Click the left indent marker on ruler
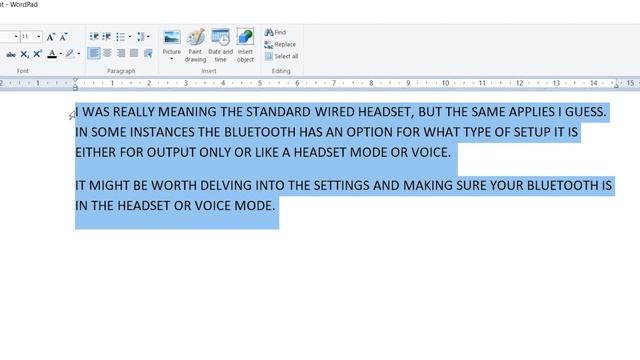 click(75, 87)
